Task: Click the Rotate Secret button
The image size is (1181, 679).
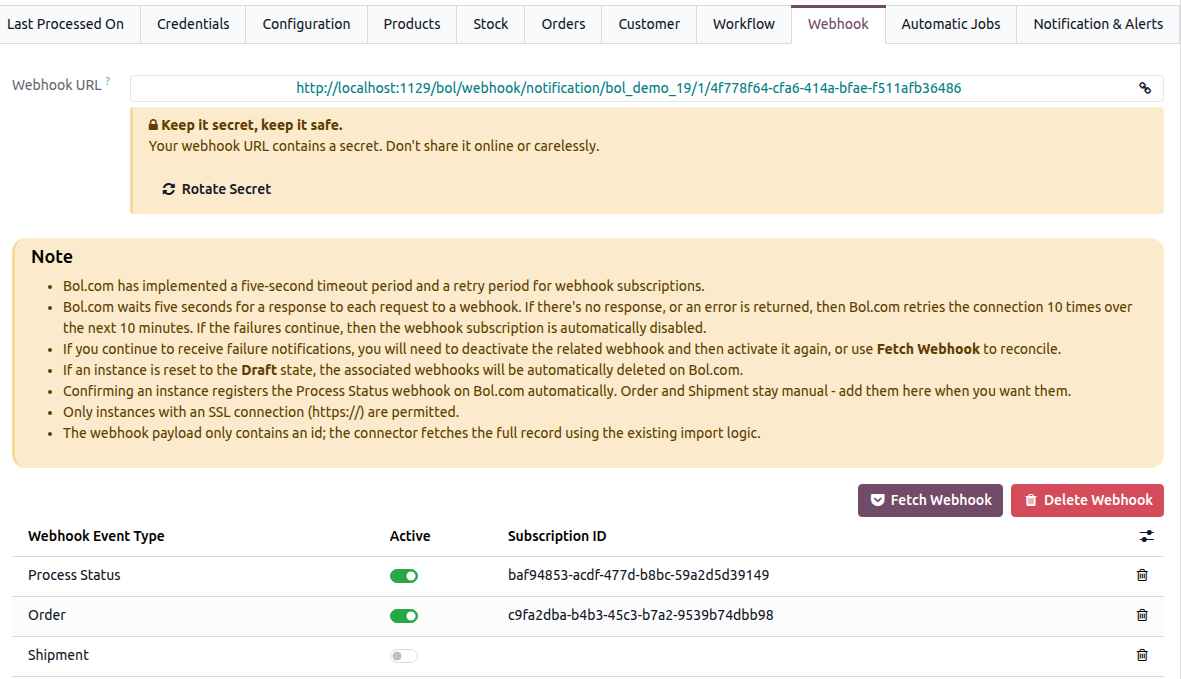Action: 217,189
